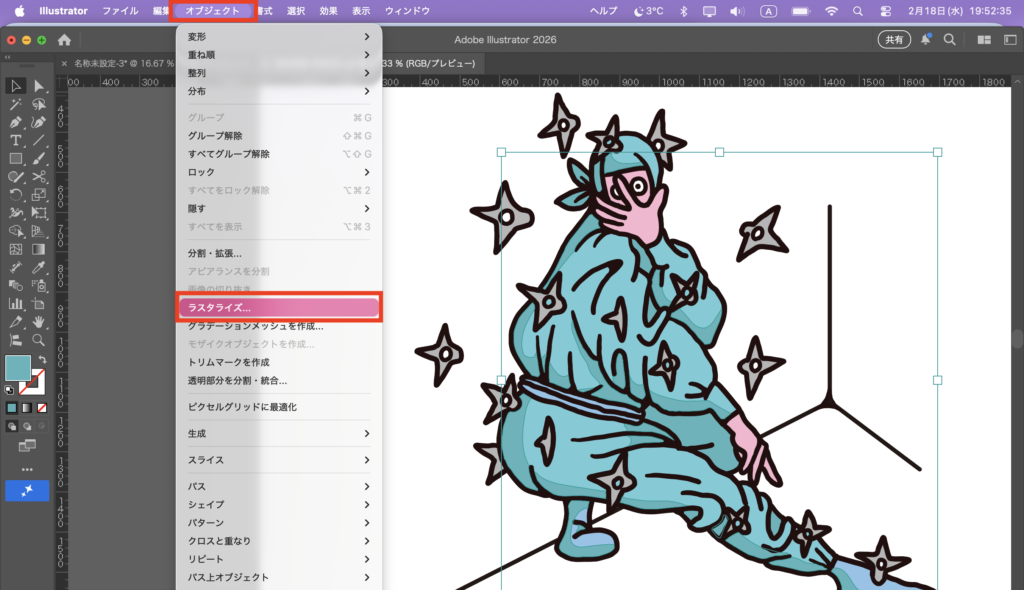Choose ラスタライズ... from the menu
The image size is (1024, 590).
click(278, 308)
